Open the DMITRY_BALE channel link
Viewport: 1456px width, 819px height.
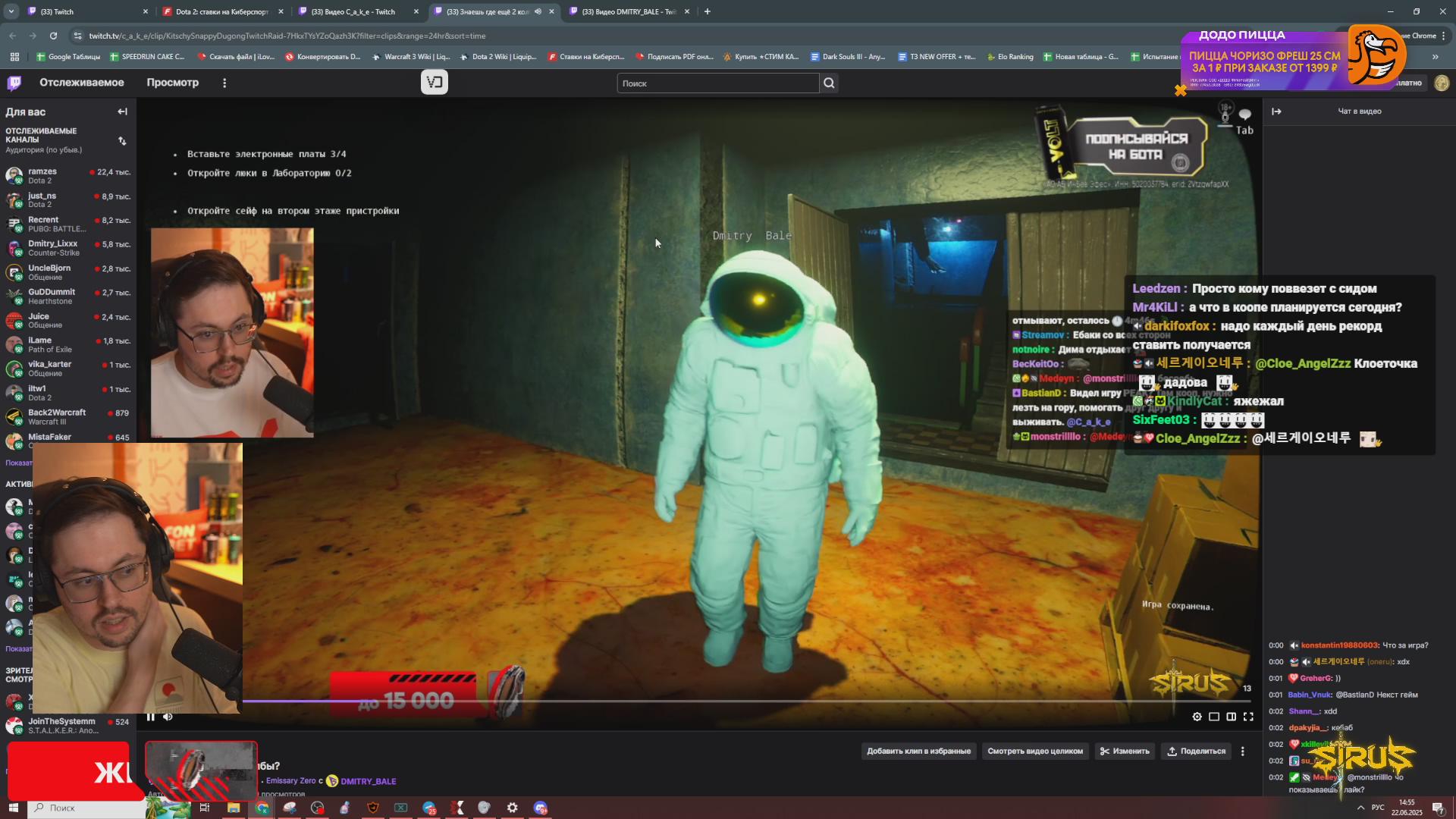[x=368, y=781]
